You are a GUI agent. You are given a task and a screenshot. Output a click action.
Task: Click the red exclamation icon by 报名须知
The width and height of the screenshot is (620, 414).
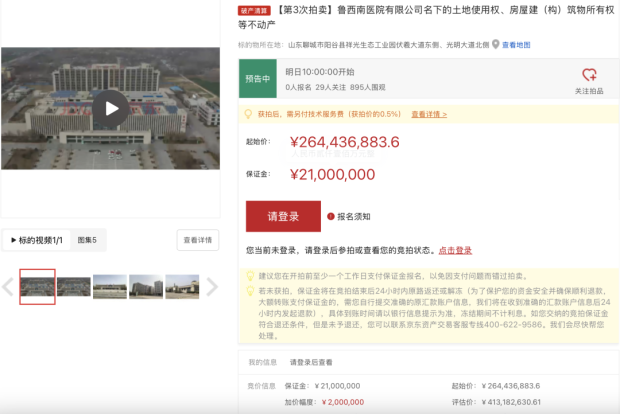(331, 216)
